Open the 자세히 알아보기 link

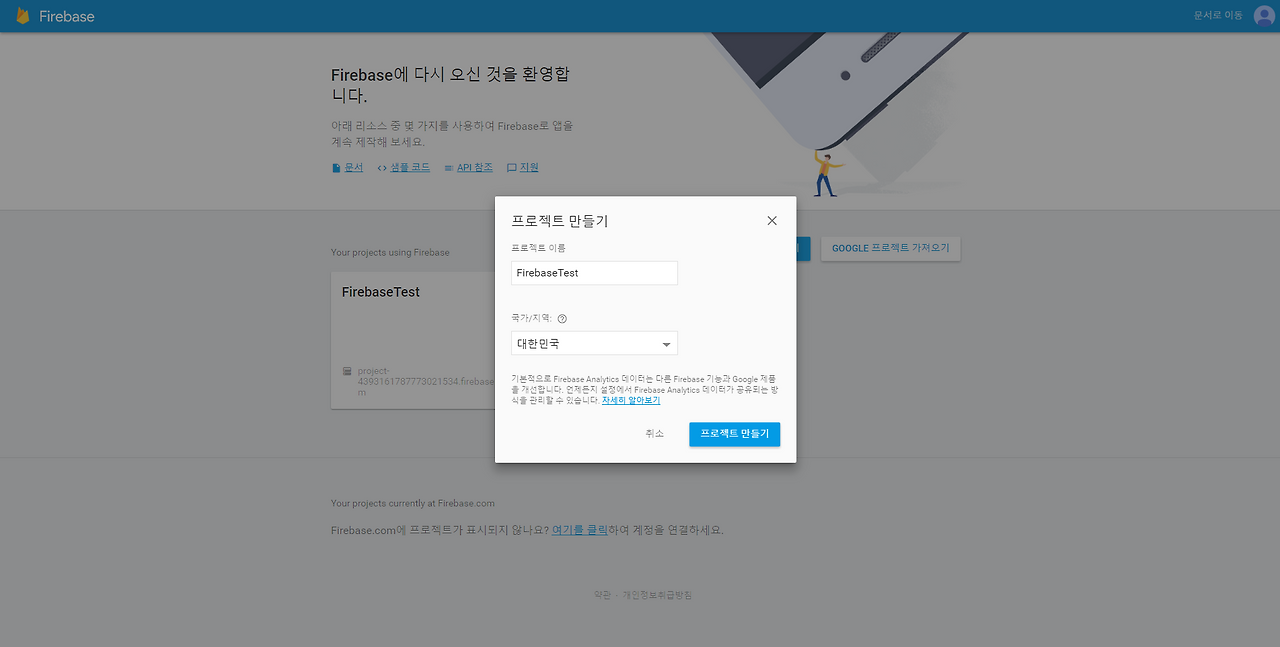click(x=631, y=400)
